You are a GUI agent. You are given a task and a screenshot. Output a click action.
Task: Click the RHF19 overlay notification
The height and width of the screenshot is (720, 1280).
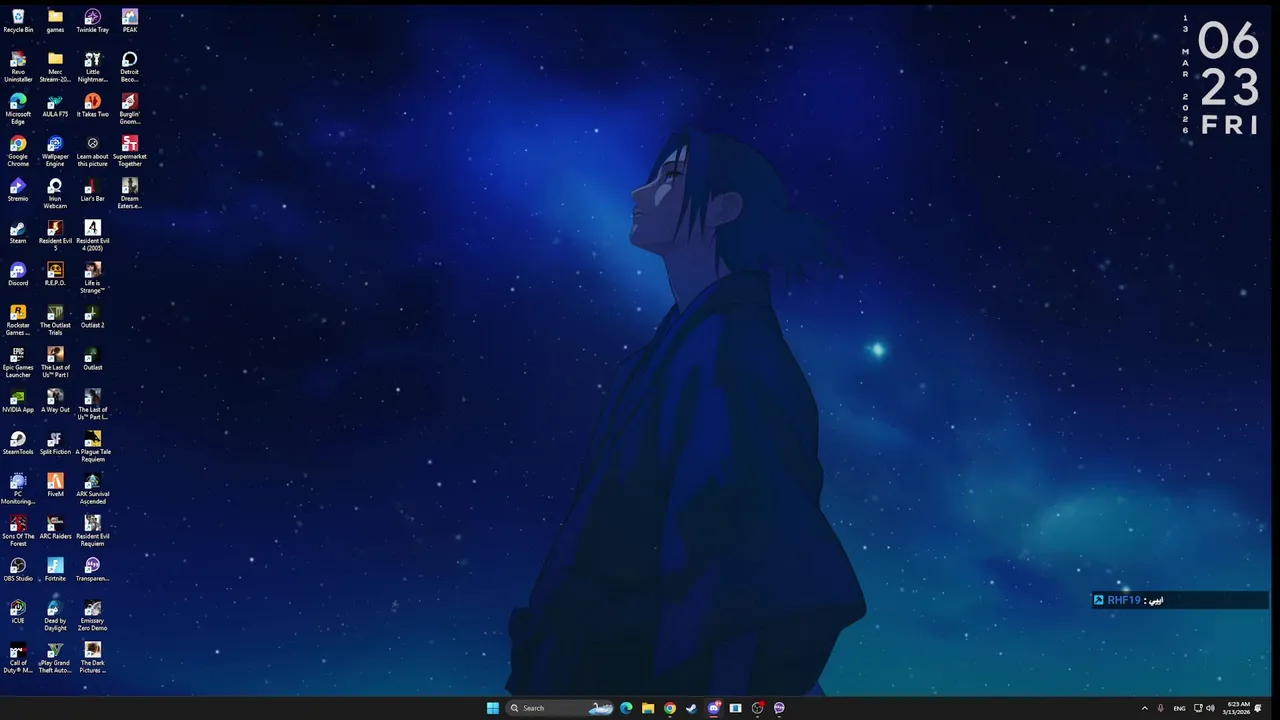[x=1180, y=600]
